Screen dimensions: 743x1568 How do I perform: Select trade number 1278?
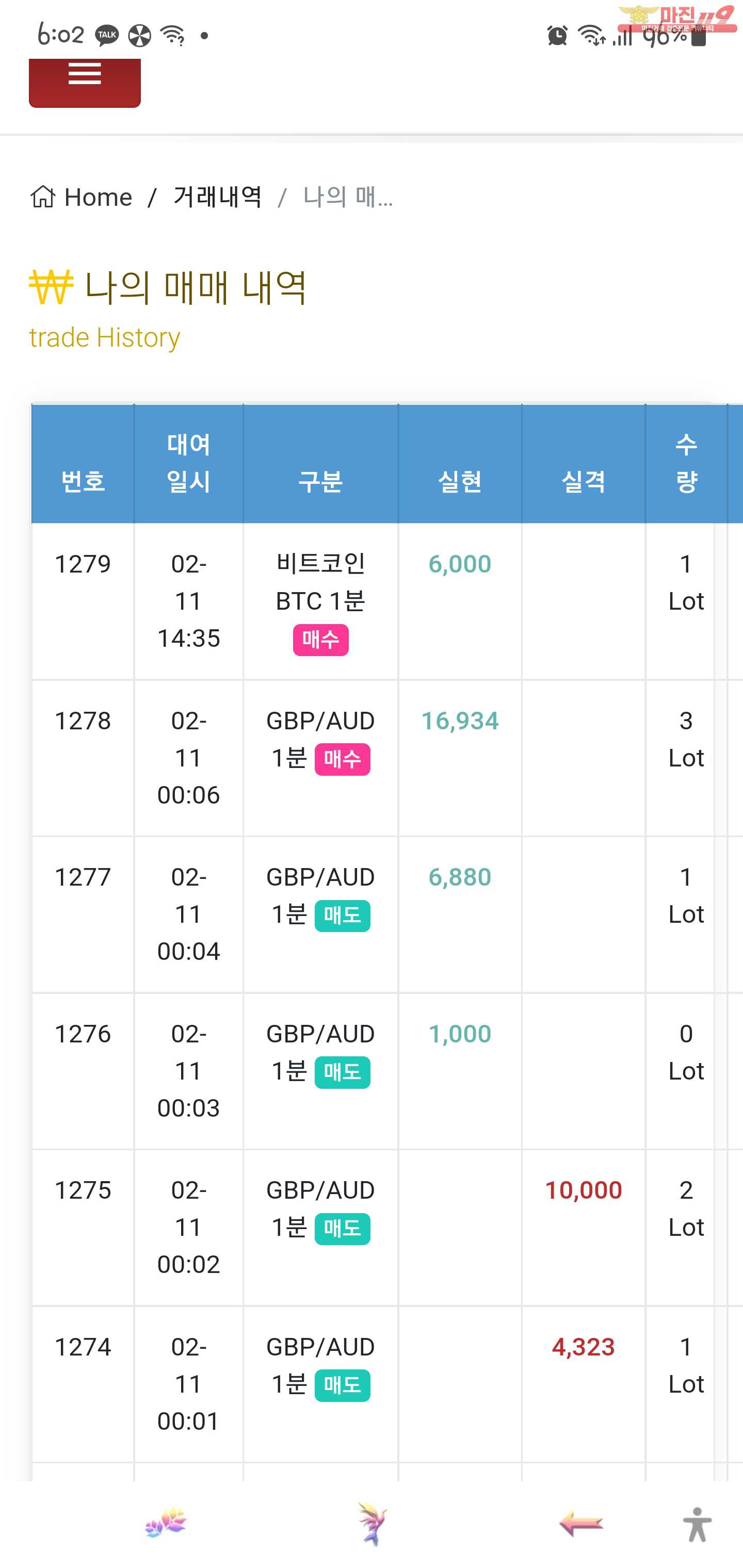coord(83,721)
